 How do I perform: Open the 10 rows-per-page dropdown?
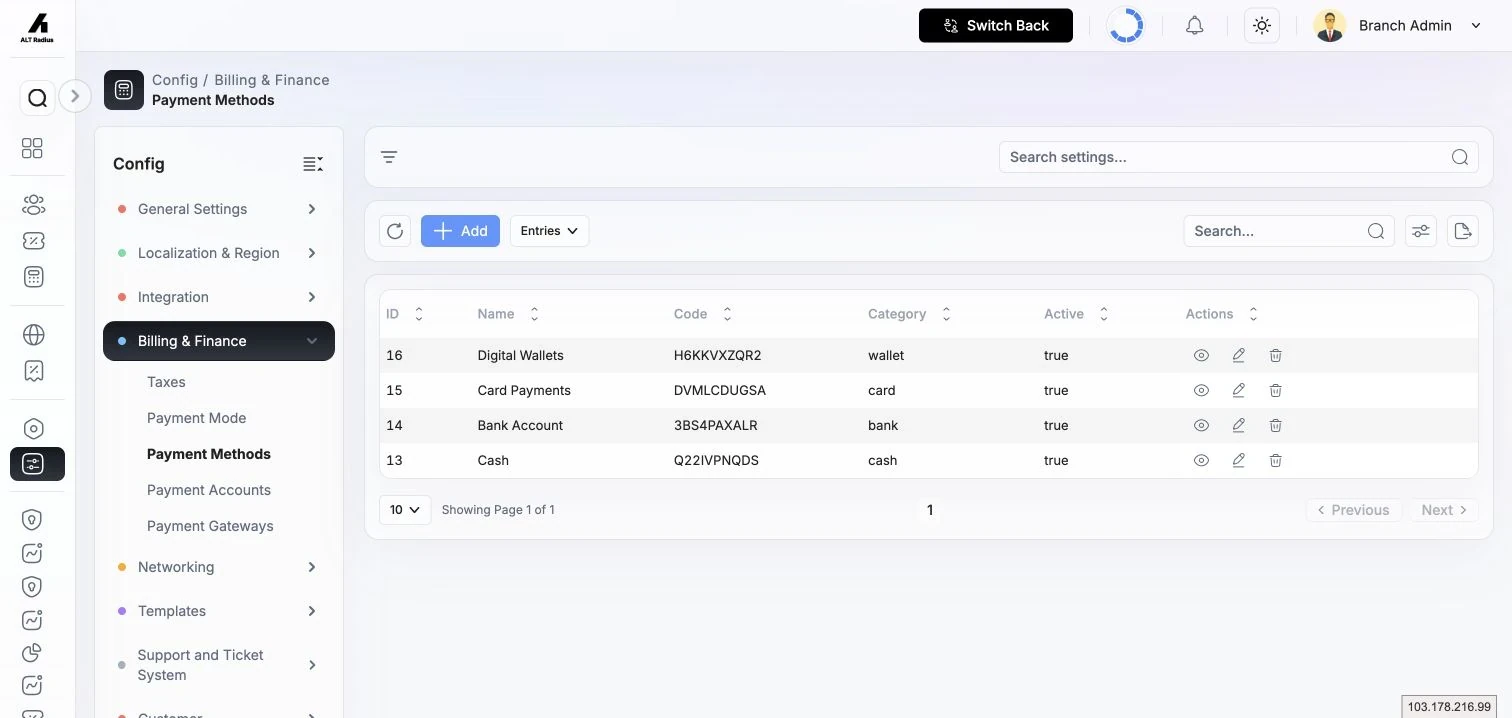(x=405, y=510)
